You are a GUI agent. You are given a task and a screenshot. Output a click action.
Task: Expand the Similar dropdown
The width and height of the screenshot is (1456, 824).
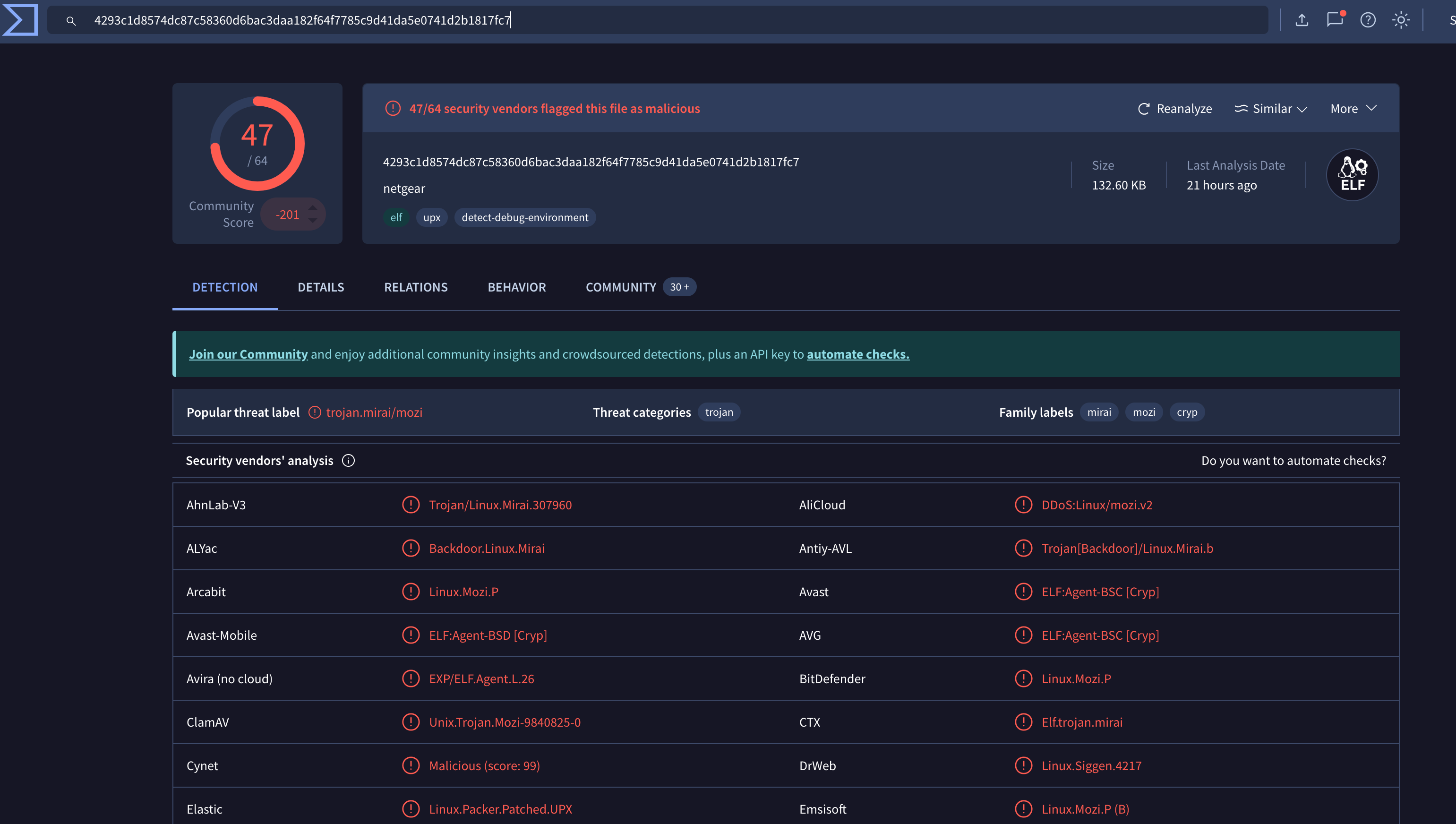tap(1270, 109)
